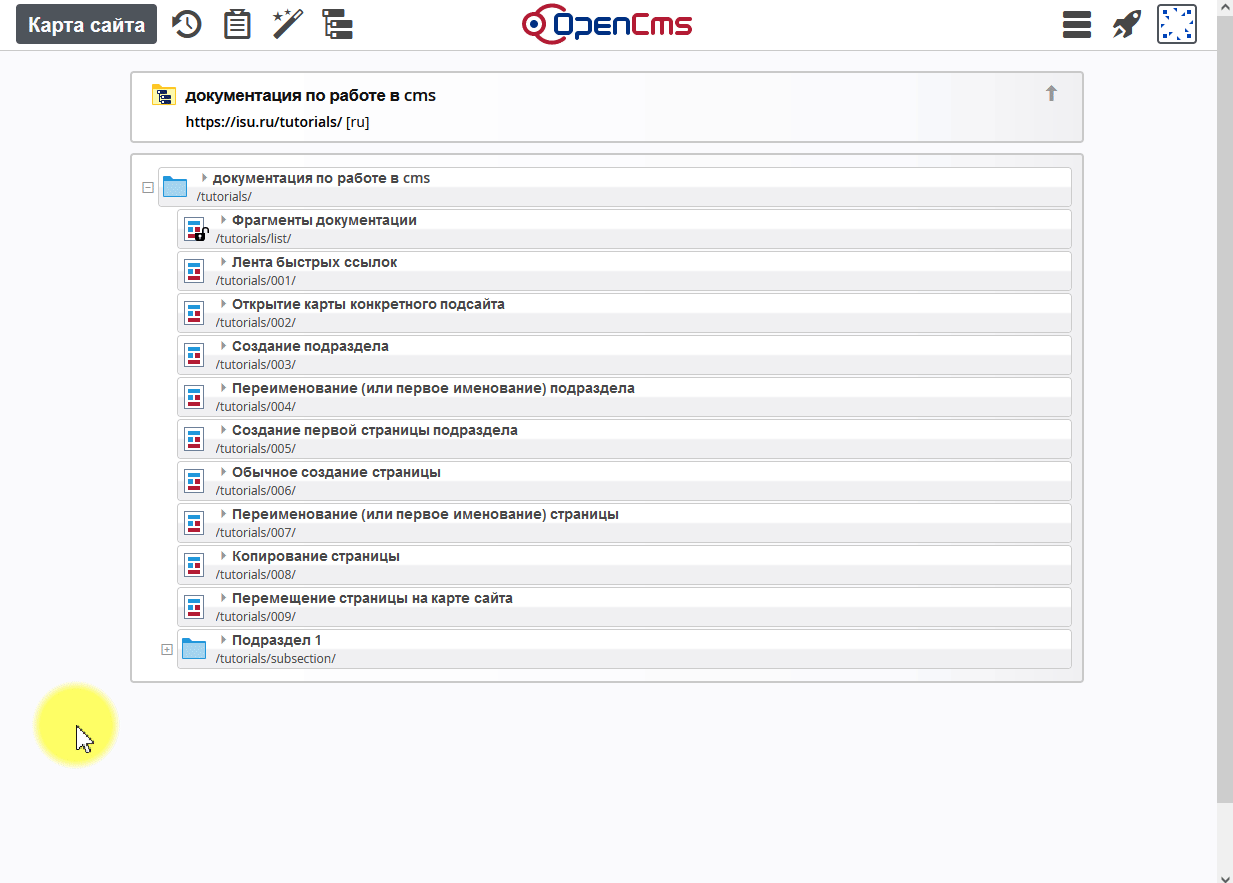Screen dimensions: 1233x883
Task: Select the Создание подраздела entry
Action: coord(310,346)
